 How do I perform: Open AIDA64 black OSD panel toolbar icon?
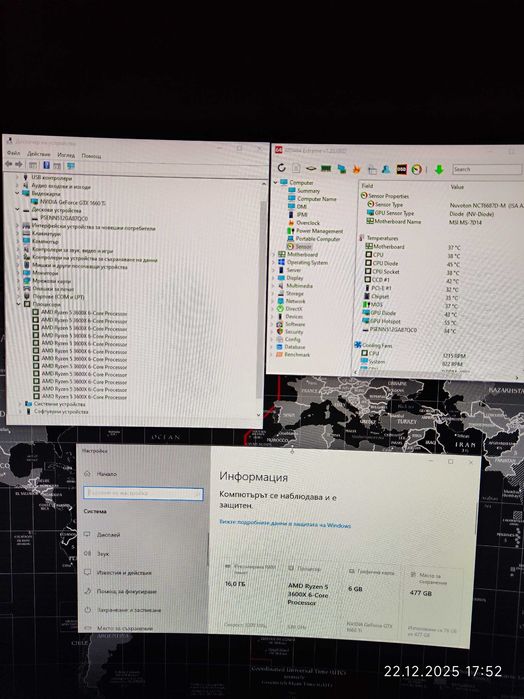click(x=401, y=169)
